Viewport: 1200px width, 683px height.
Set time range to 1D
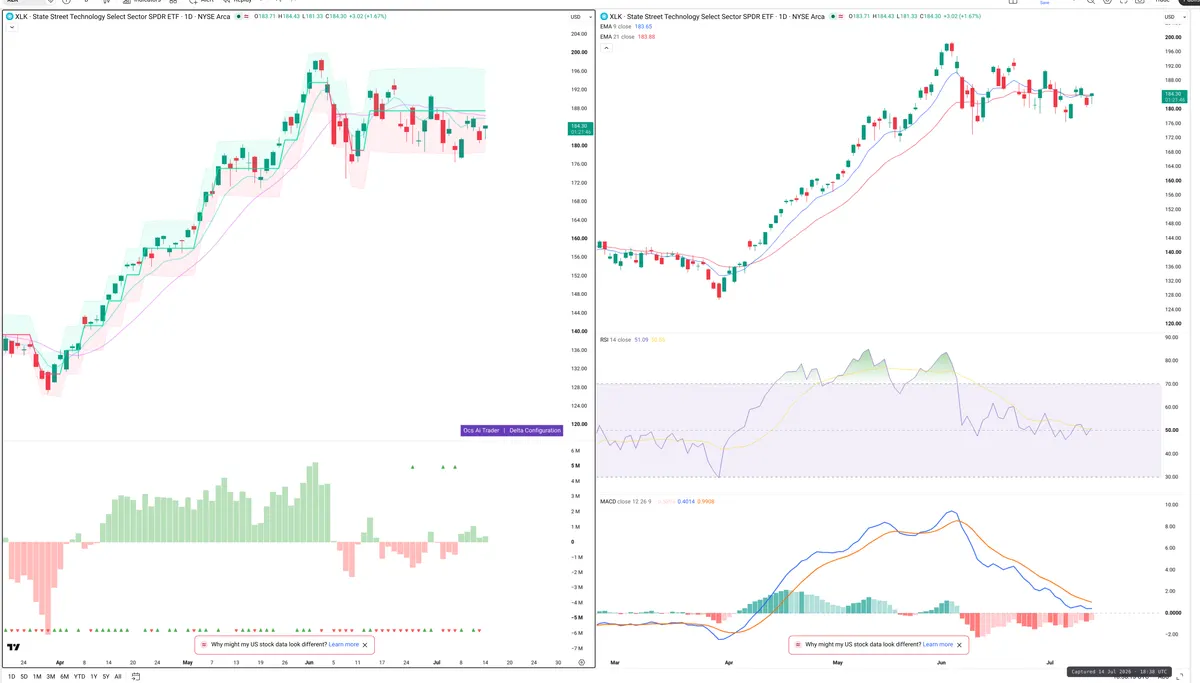point(11,676)
